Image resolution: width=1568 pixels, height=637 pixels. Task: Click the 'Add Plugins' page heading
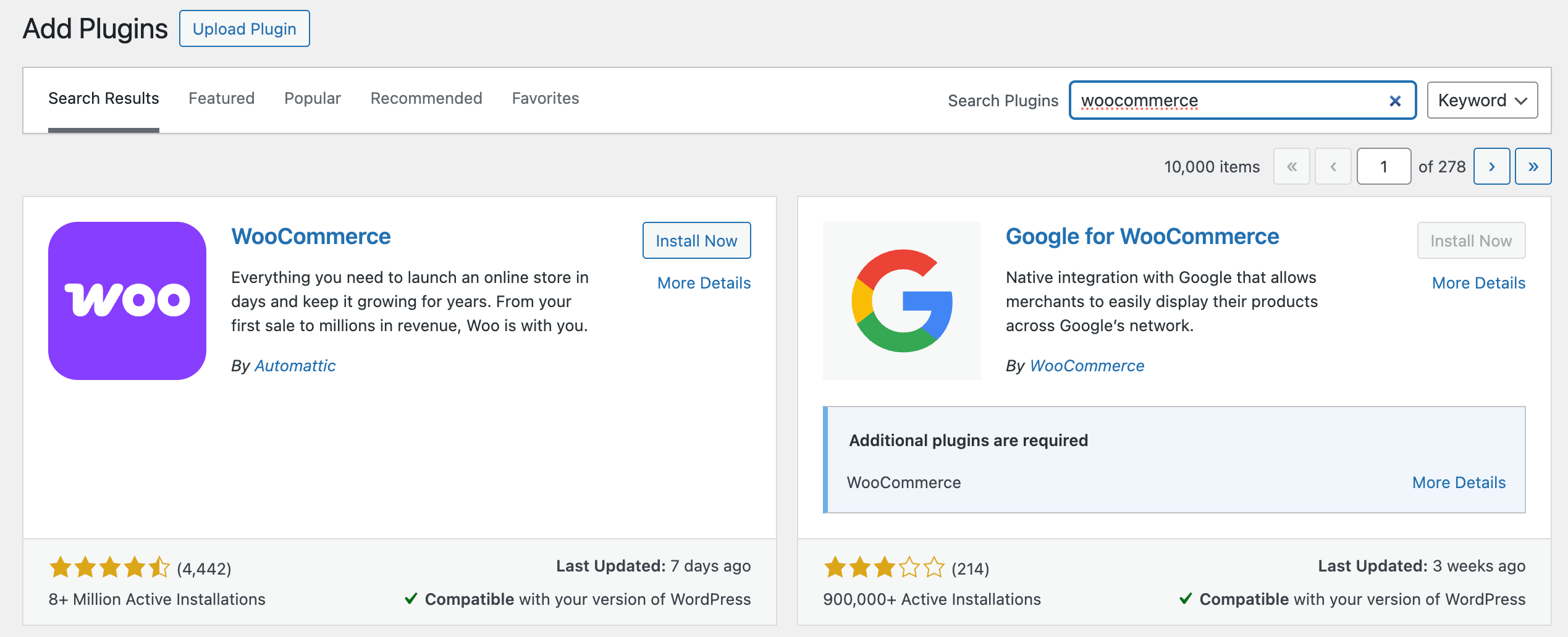click(95, 29)
